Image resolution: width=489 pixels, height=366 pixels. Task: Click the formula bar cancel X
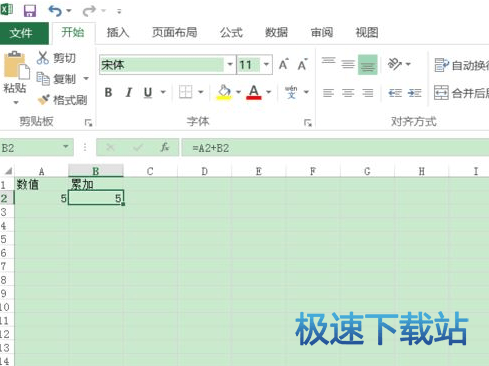click(x=111, y=147)
